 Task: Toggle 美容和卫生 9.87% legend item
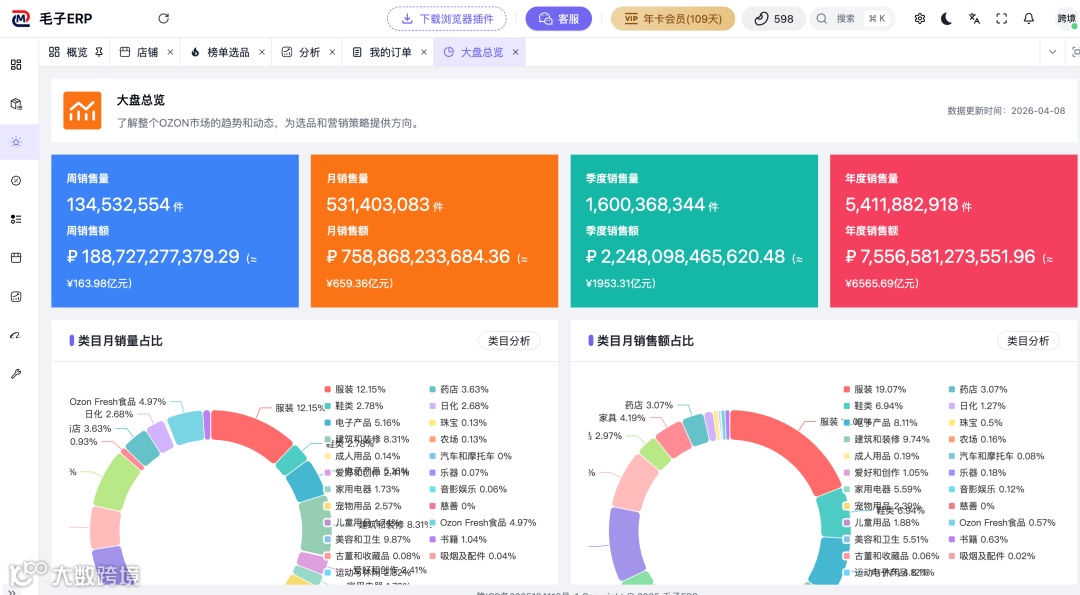367,539
